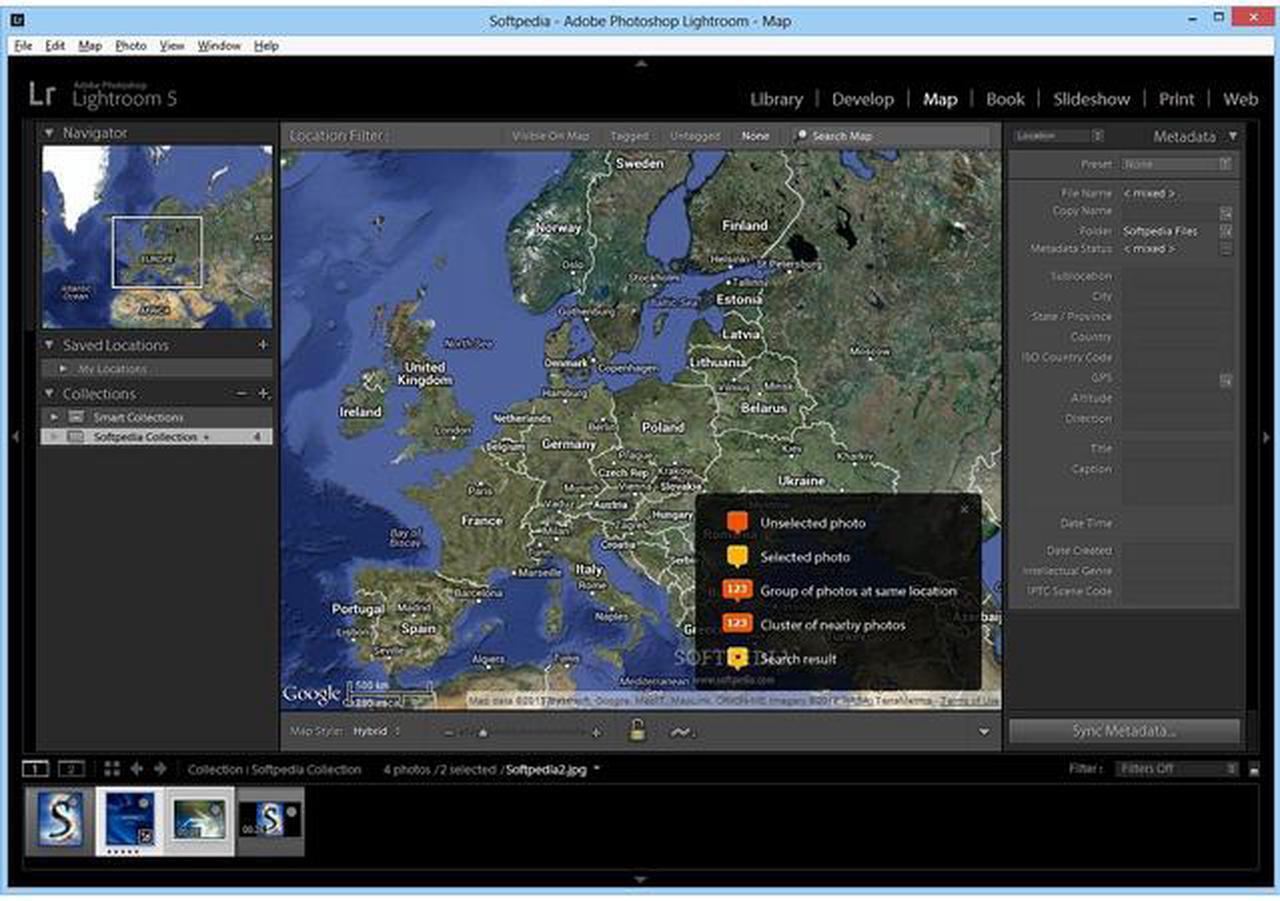Lock the map markers with the padlock icon
The width and height of the screenshot is (1280, 901).
point(637,731)
